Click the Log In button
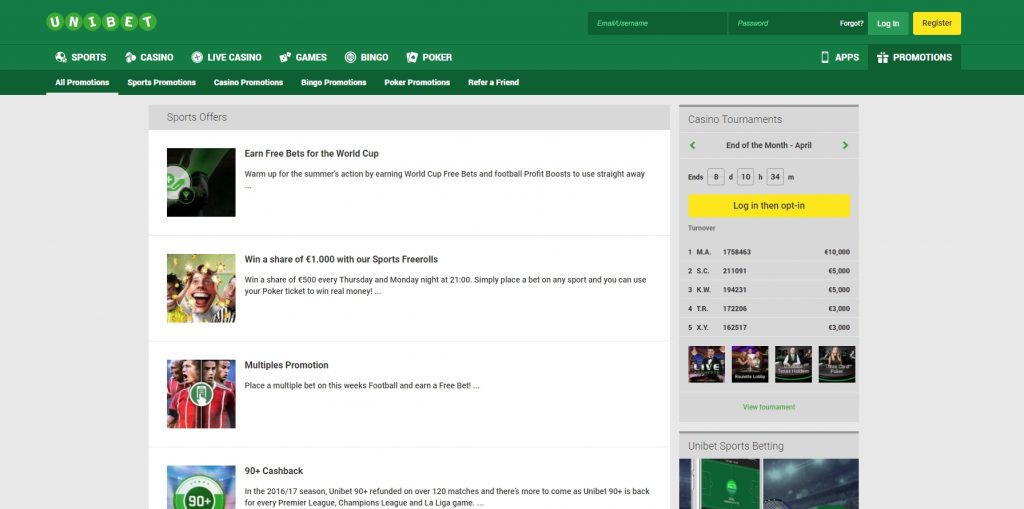 point(888,23)
